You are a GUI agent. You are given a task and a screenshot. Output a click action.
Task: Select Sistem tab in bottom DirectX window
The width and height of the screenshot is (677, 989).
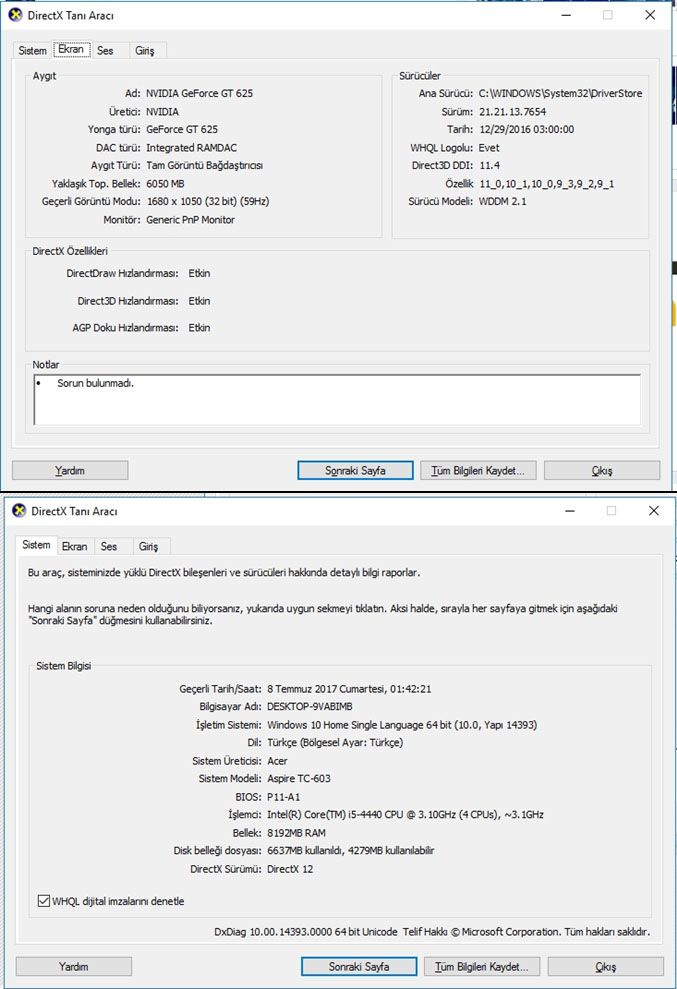click(36, 545)
